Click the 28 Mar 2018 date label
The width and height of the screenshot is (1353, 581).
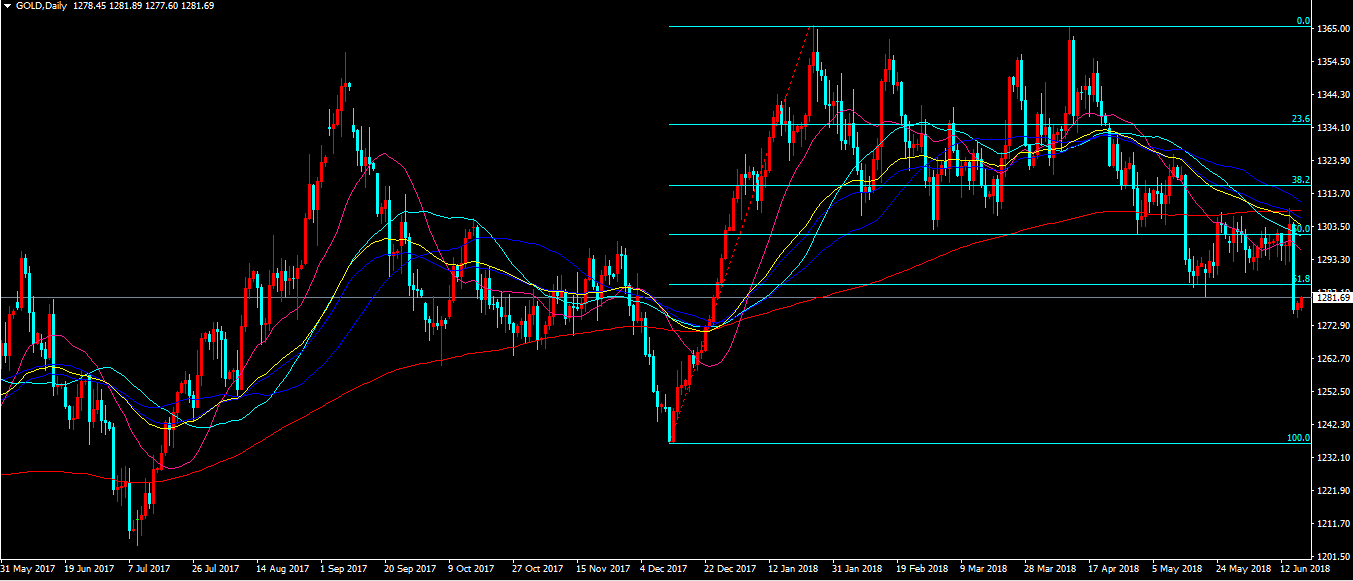pos(1050,569)
